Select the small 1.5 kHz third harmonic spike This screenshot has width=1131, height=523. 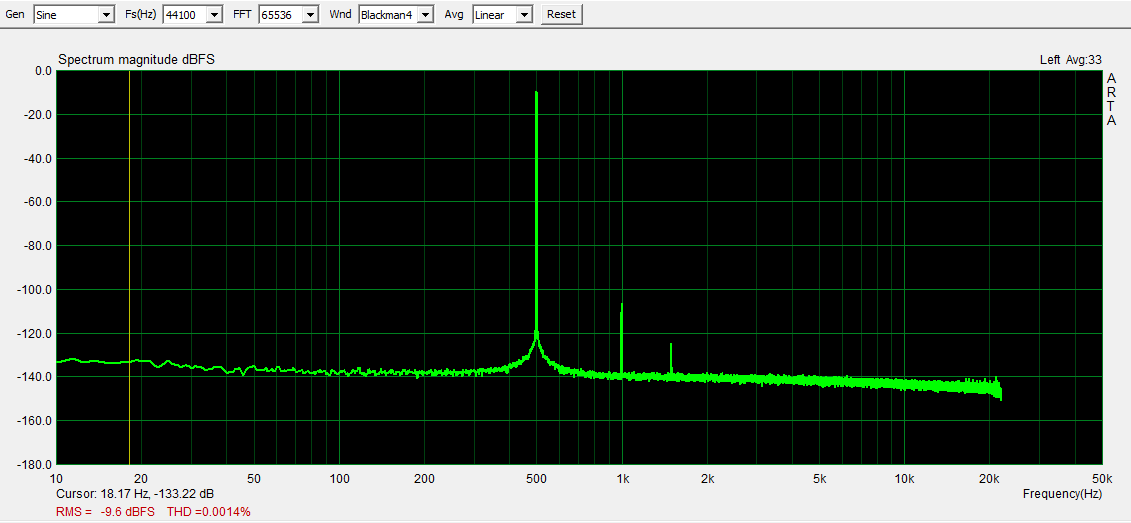[671, 345]
